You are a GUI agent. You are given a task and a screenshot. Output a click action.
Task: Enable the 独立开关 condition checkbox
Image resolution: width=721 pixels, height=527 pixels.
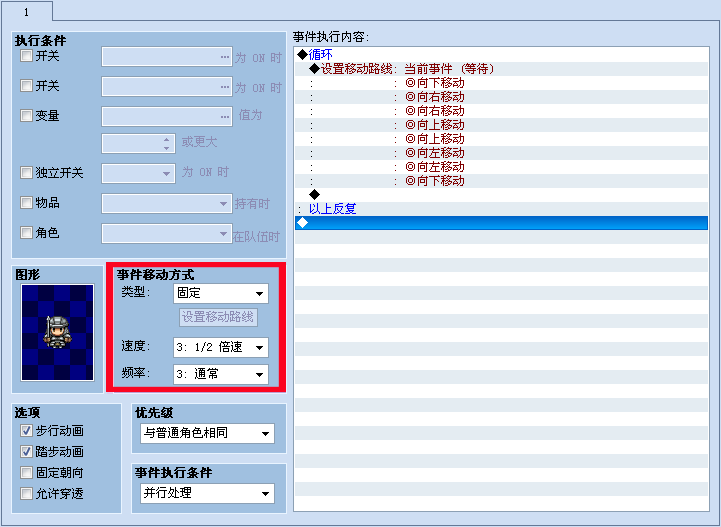[x=26, y=173]
